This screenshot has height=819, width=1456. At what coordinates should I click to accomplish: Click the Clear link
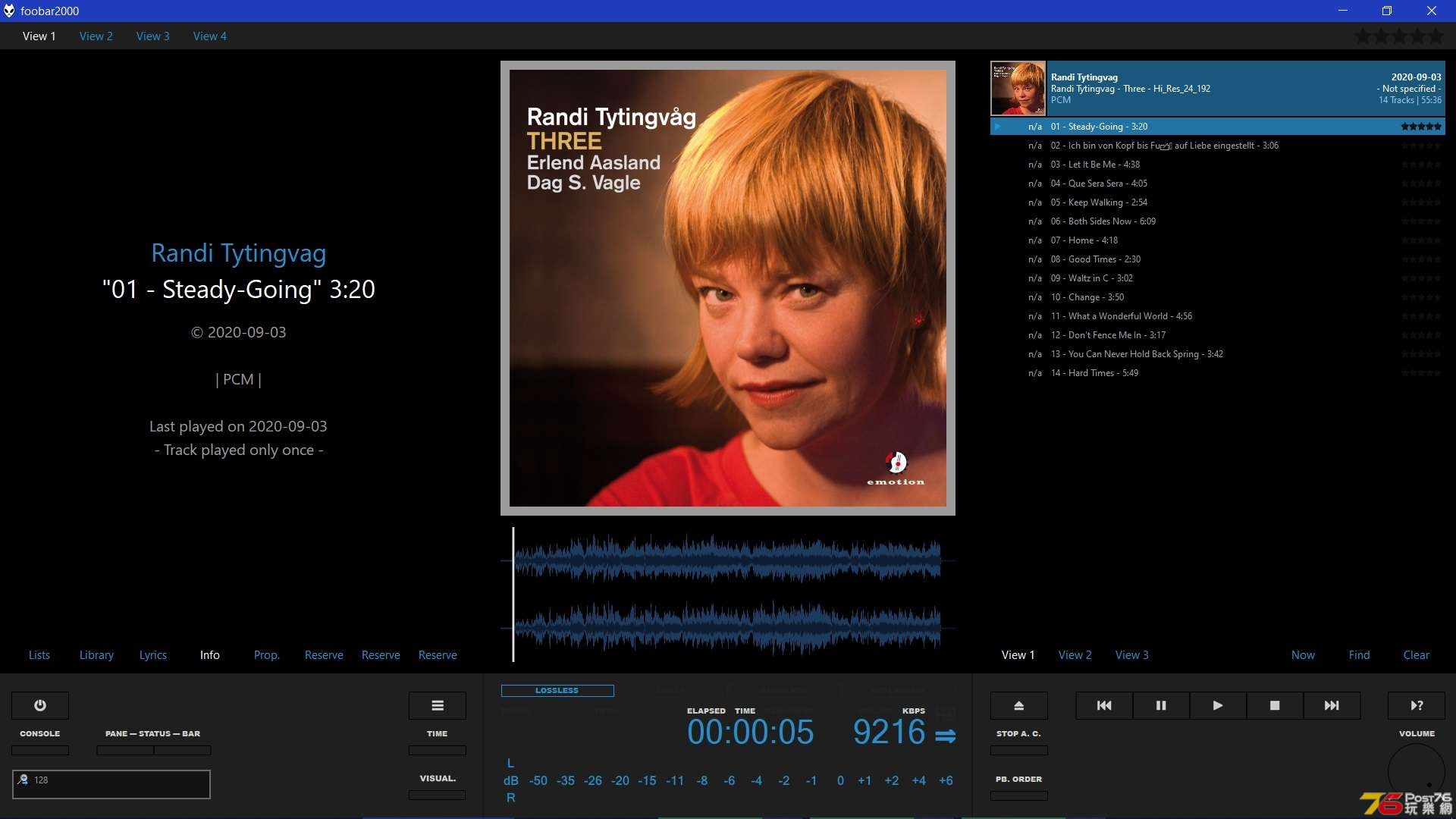(x=1417, y=654)
